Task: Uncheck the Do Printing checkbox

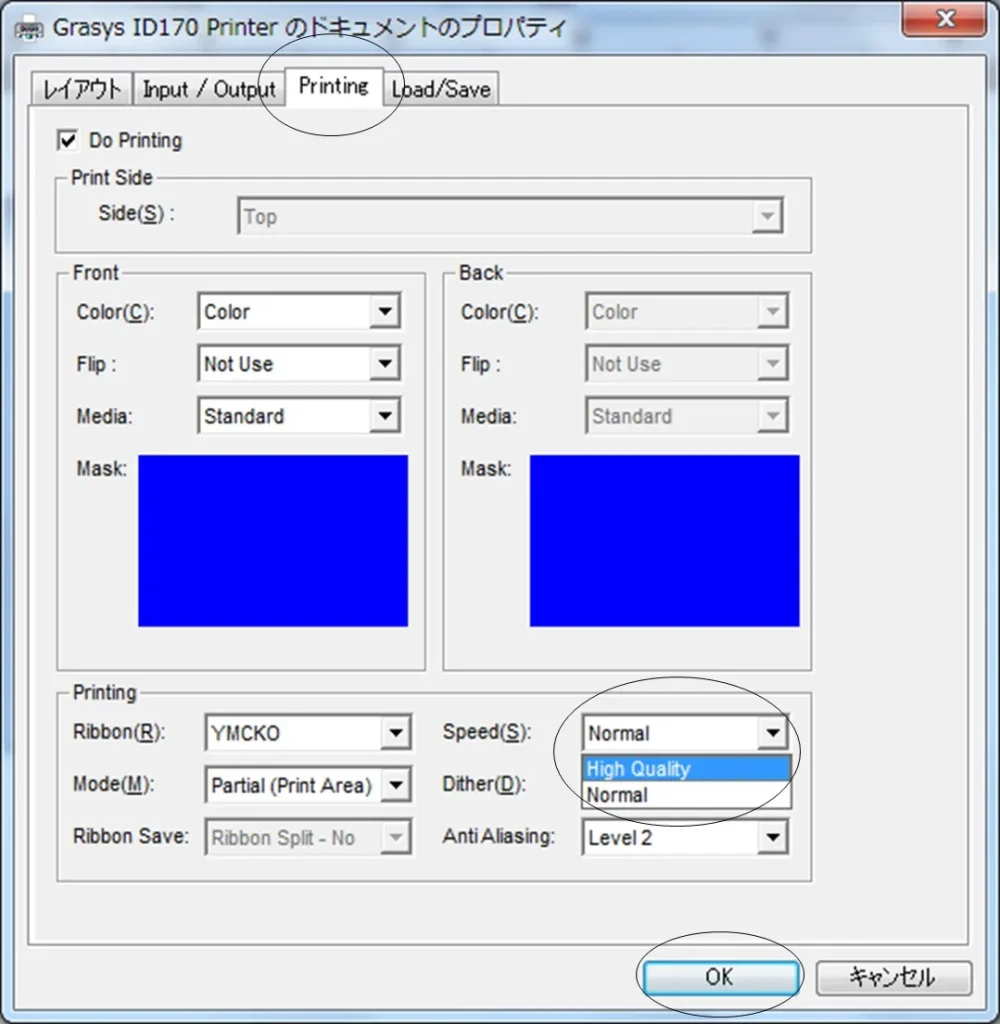Action: pyautogui.click(x=67, y=140)
